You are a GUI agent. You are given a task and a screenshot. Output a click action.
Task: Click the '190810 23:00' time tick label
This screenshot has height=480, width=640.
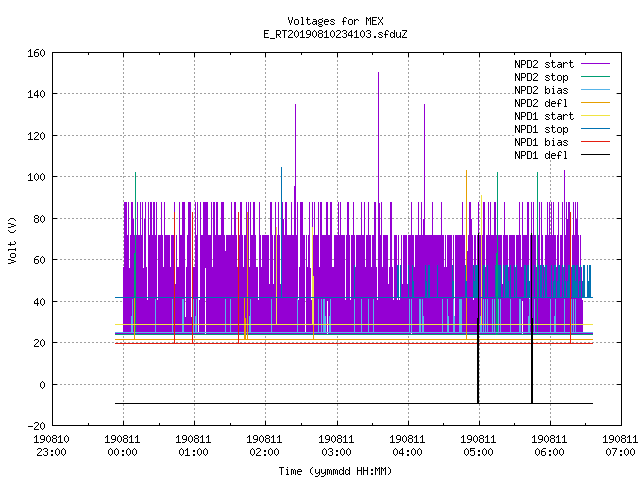click(51, 446)
